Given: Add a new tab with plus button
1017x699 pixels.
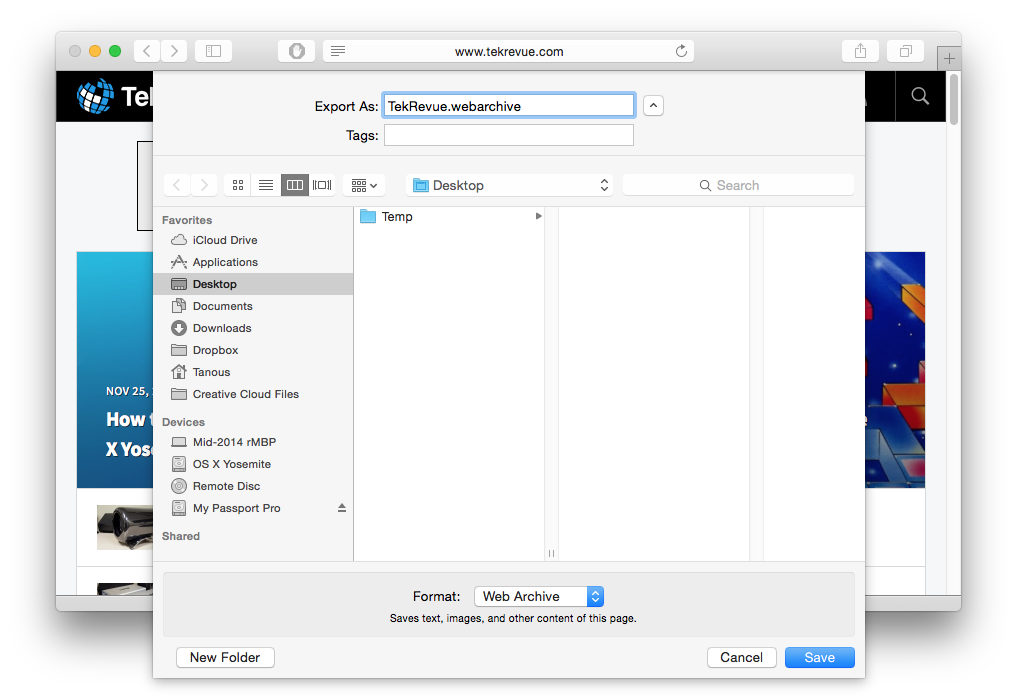Looking at the screenshot, I should [x=949, y=59].
